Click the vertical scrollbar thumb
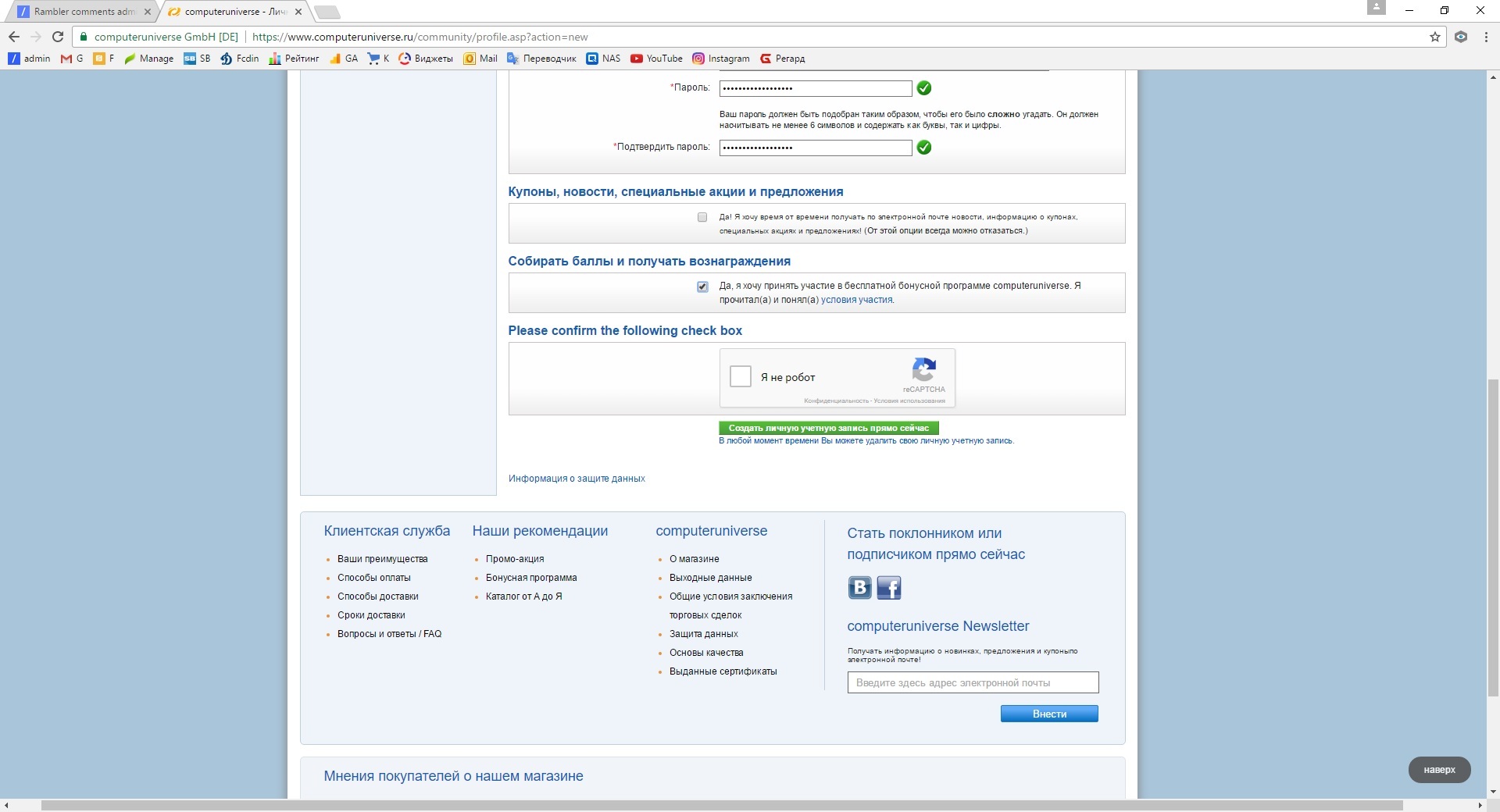The width and height of the screenshot is (1500, 812). pos(1493,539)
